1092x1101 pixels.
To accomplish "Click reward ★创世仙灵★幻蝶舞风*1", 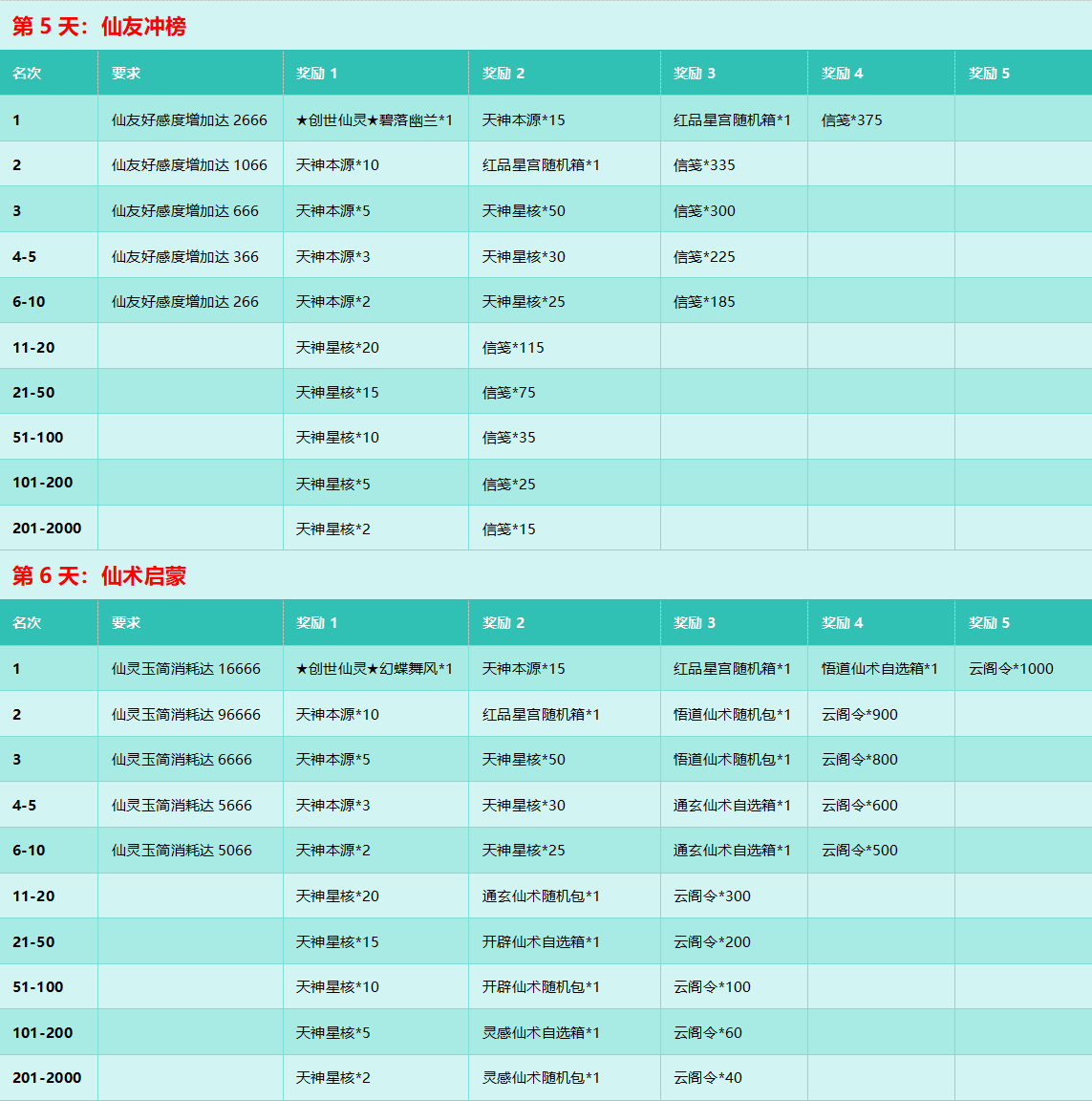I will point(375,668).
